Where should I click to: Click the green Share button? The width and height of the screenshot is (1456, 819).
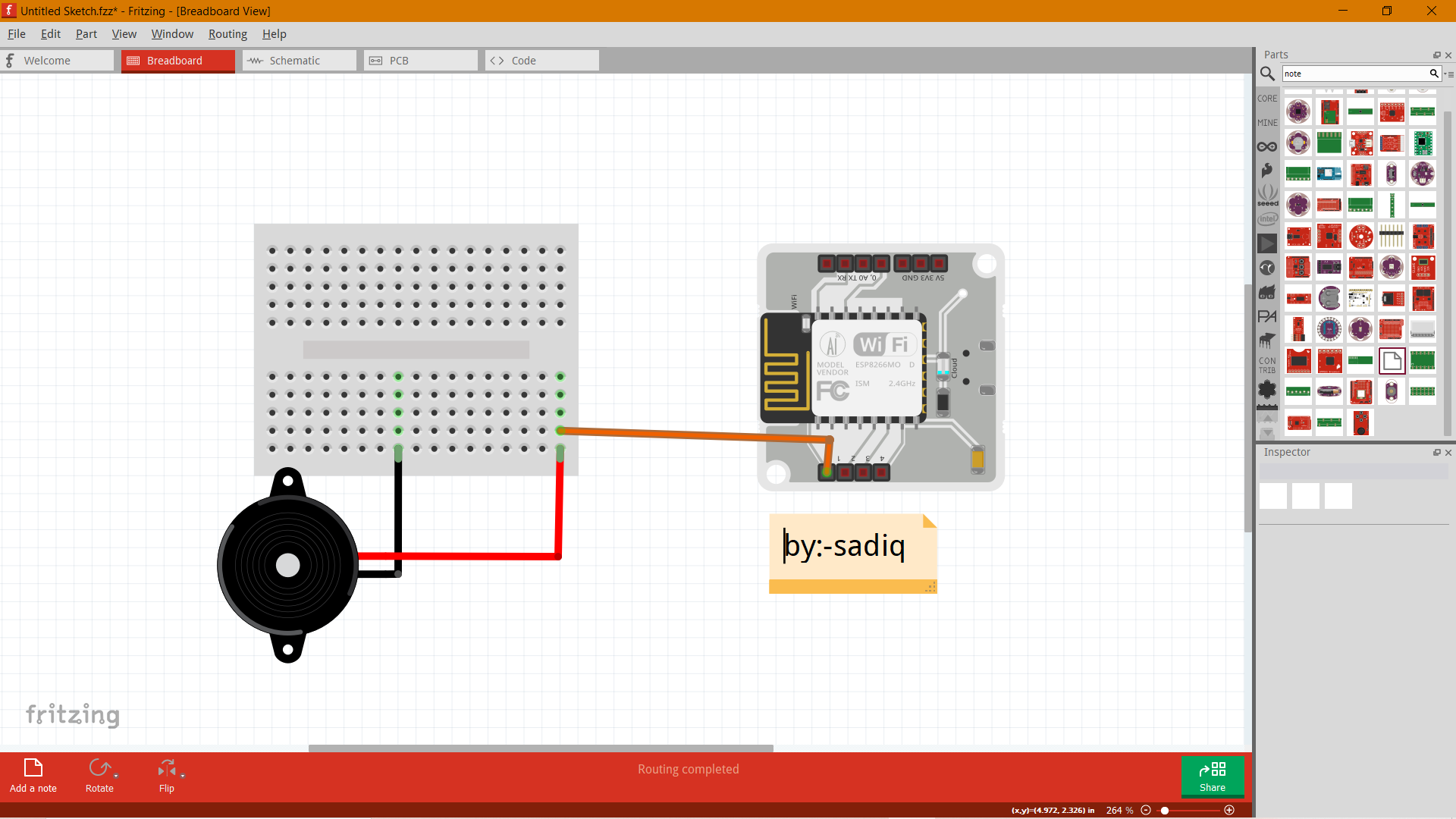tap(1213, 777)
